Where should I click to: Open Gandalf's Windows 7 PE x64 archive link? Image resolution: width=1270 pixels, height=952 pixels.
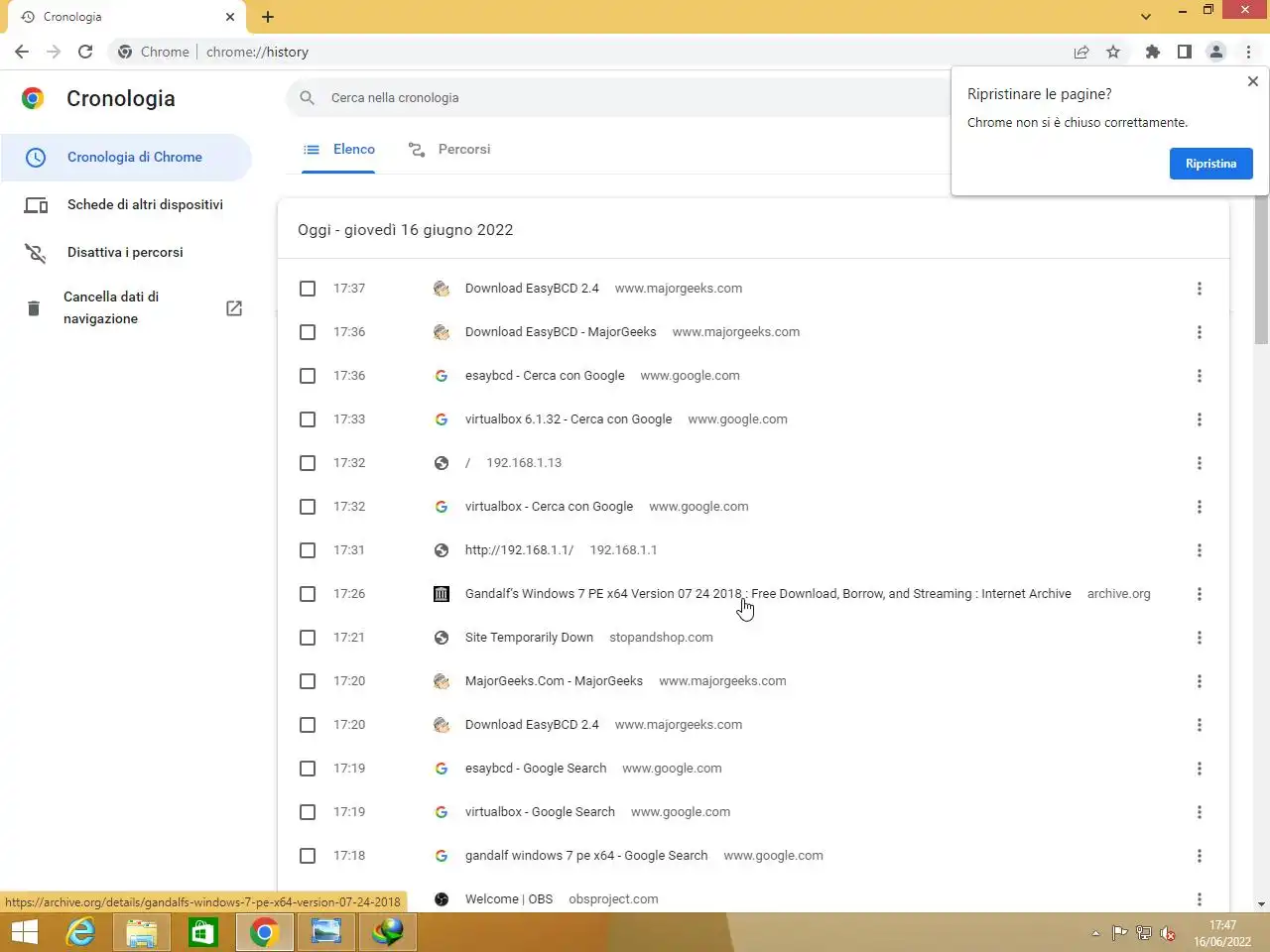tap(768, 594)
